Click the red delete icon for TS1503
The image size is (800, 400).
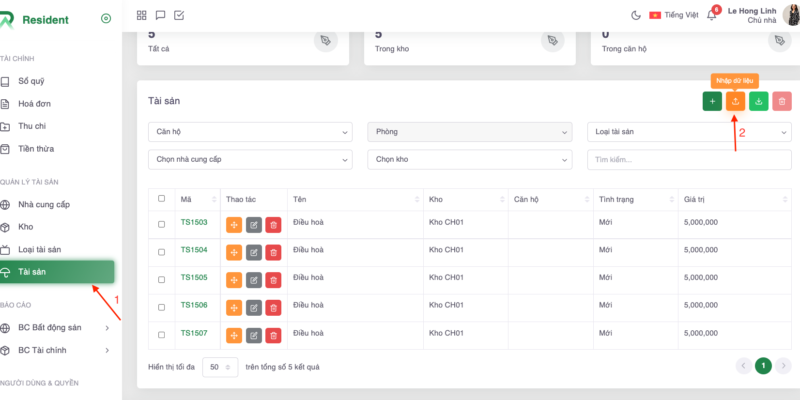pos(273,223)
